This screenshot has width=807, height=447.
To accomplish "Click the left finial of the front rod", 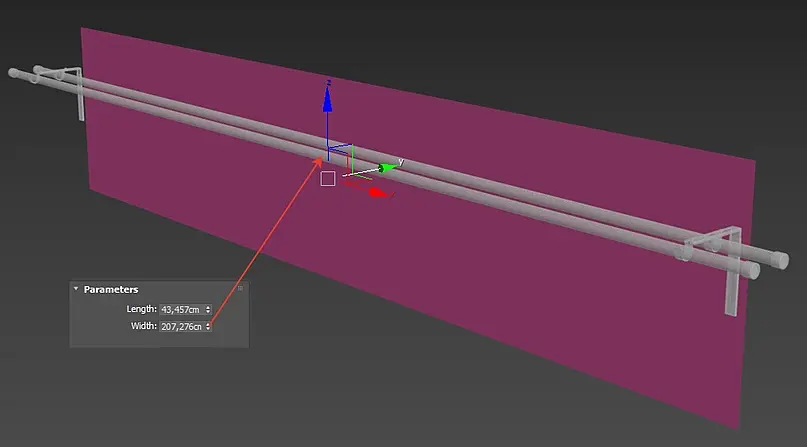I will [14, 74].
